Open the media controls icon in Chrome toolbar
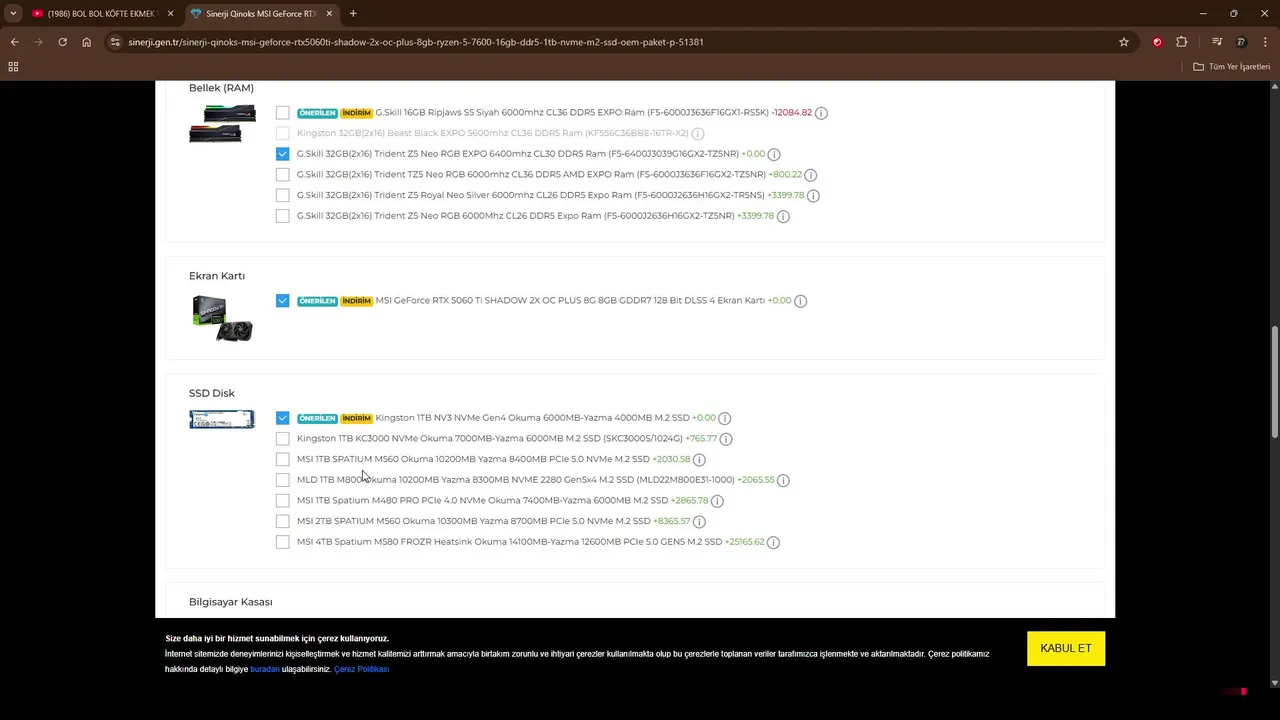 (1216, 42)
